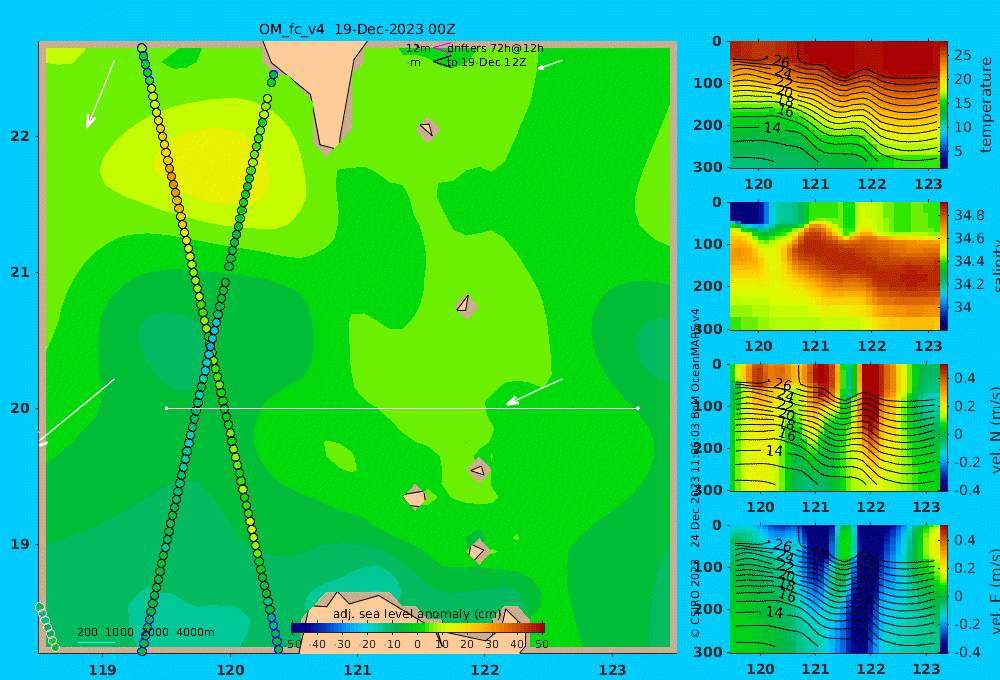
Task: Click the 14 isotherm label in the temperature panel
Action: 772,128
